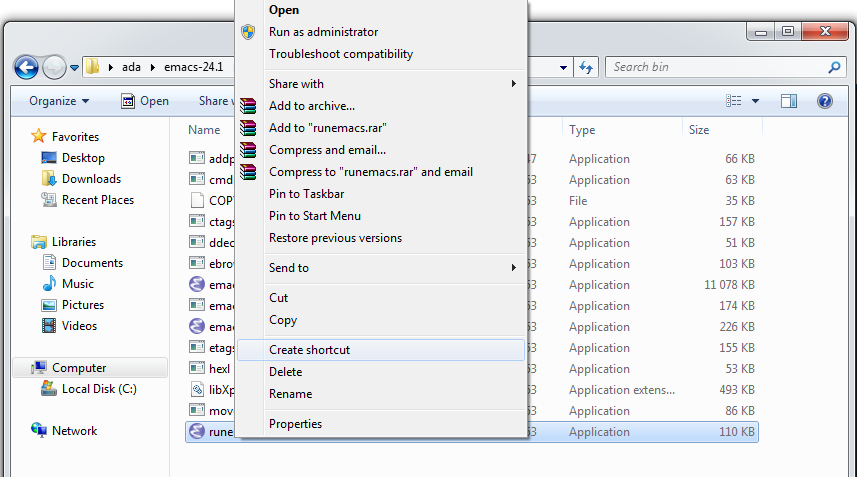The height and width of the screenshot is (477, 857).
Task: Expand the Share with submenu
Action: pyautogui.click(x=381, y=84)
